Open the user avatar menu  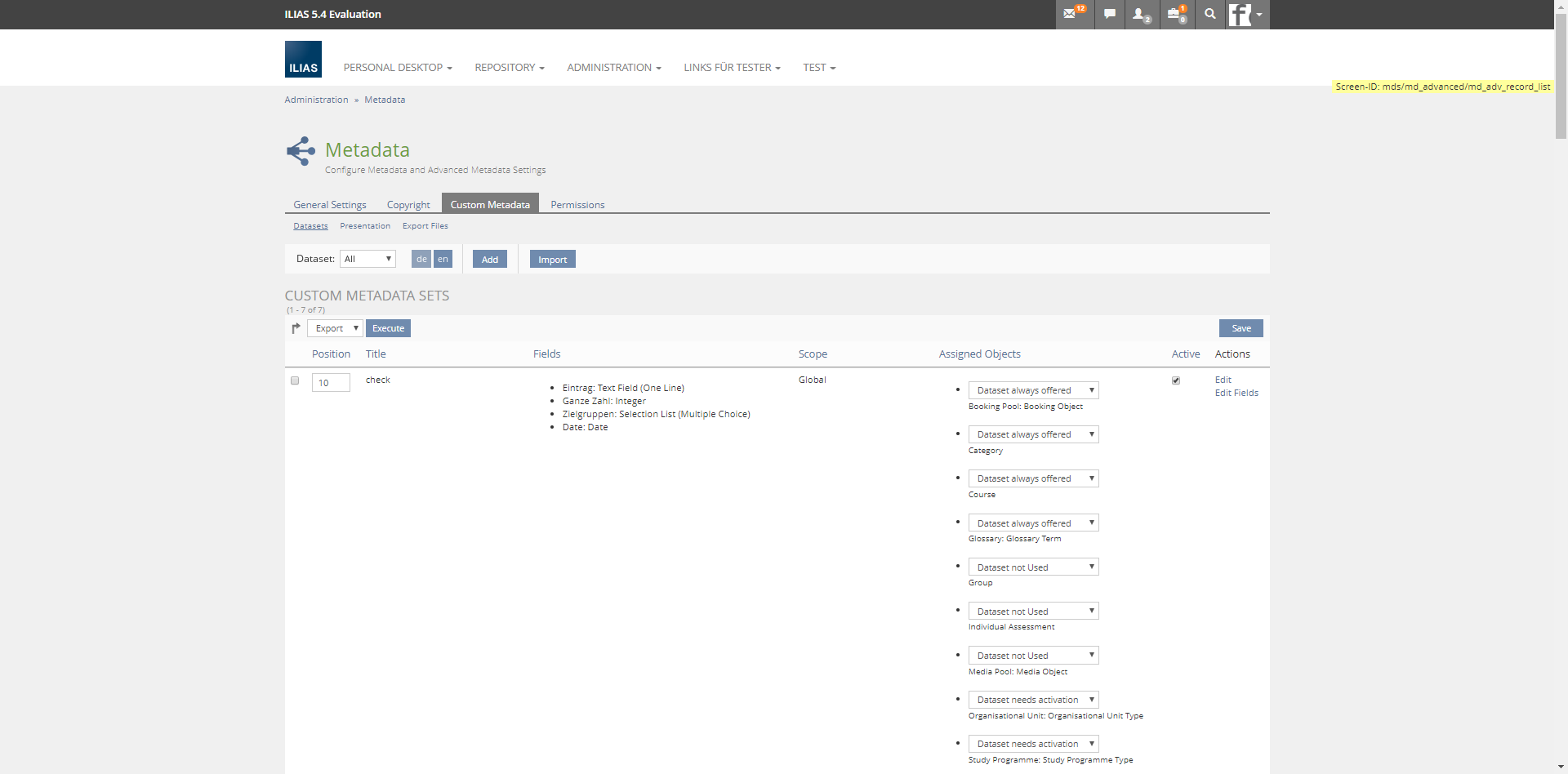tap(1246, 14)
